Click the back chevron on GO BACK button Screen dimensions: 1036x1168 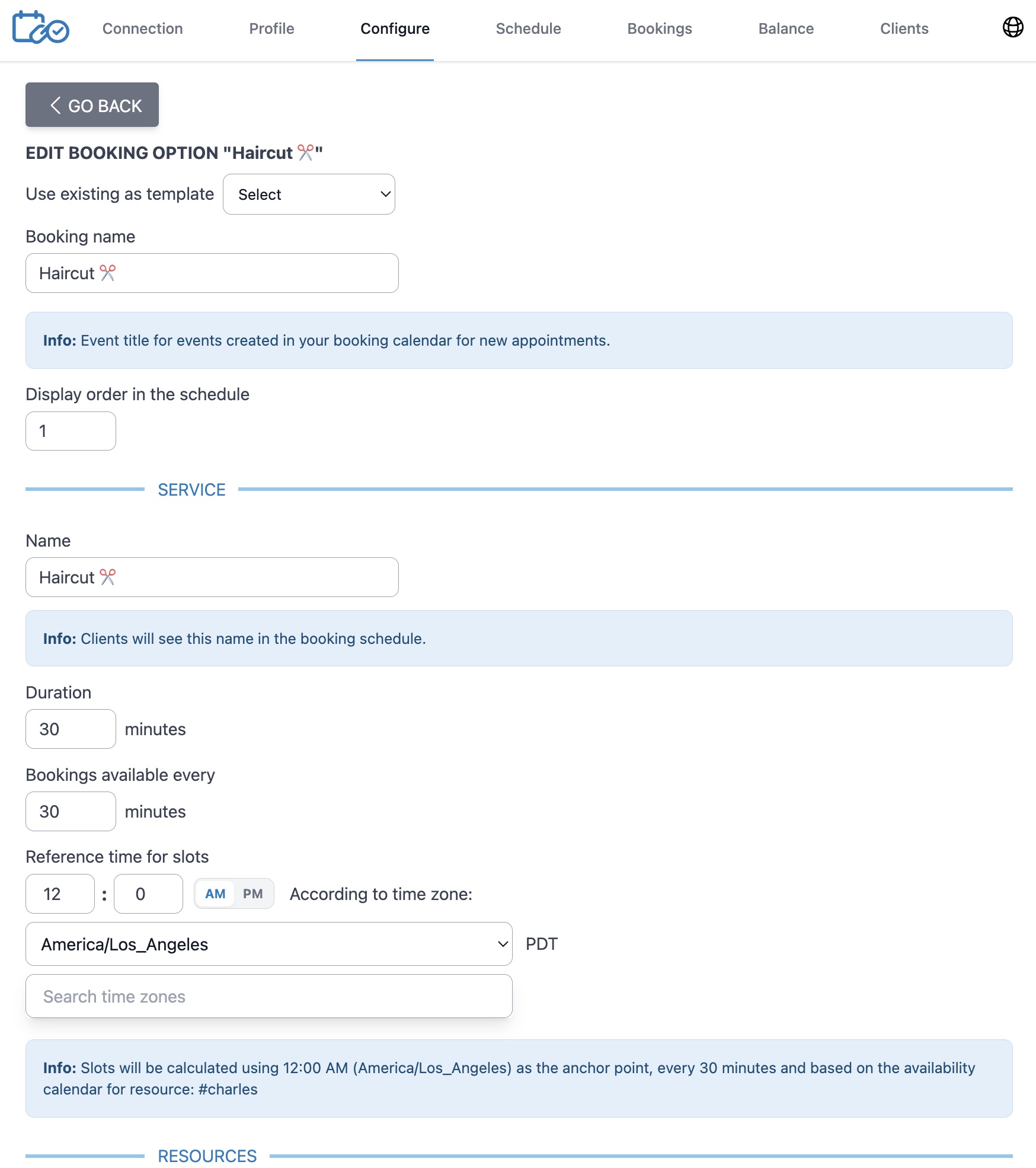[x=56, y=105]
